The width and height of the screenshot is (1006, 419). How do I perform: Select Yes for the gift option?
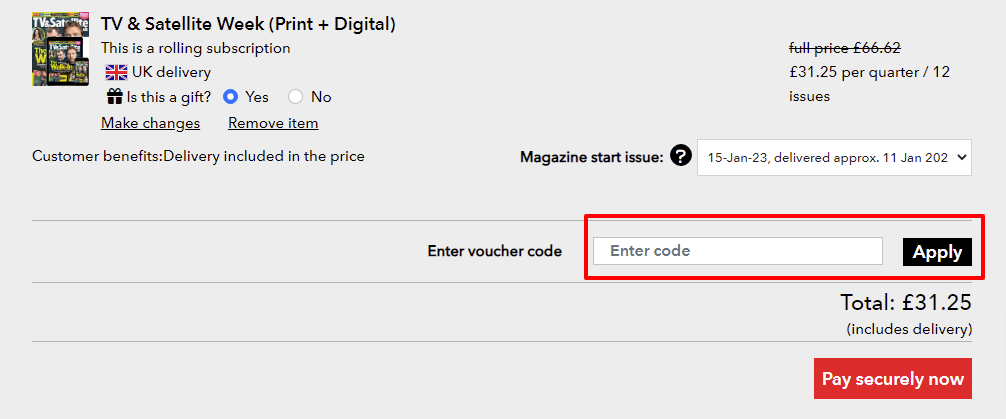click(230, 97)
